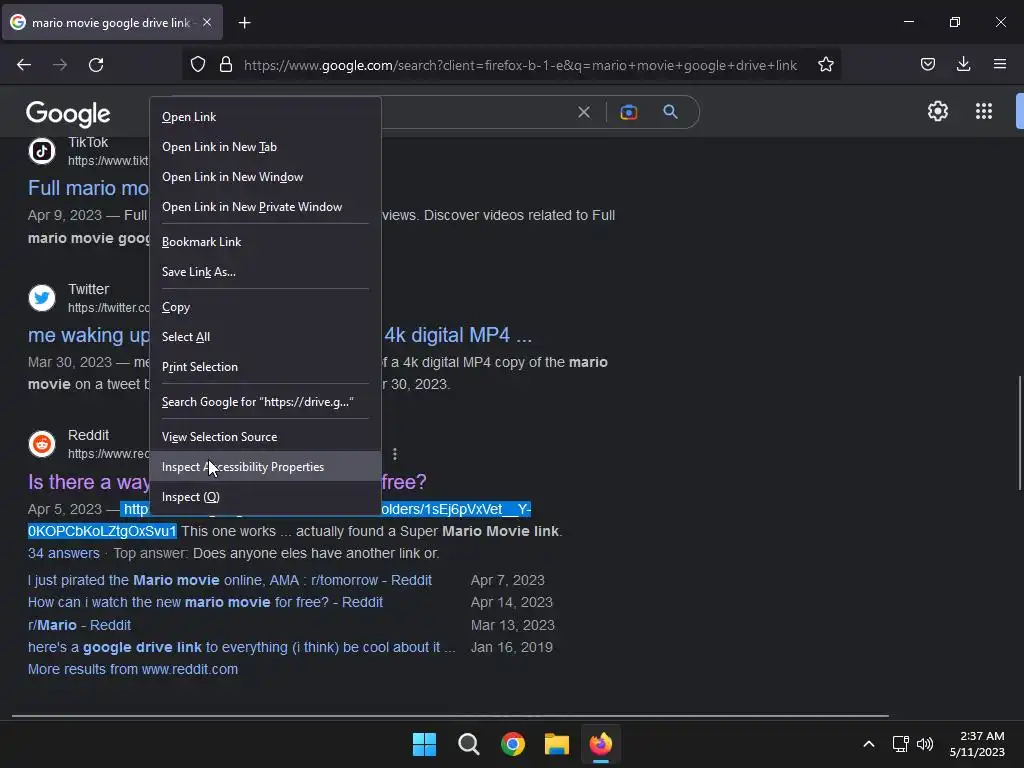Open Windows taskbar search
This screenshot has width=1024, height=768.
[x=469, y=744]
